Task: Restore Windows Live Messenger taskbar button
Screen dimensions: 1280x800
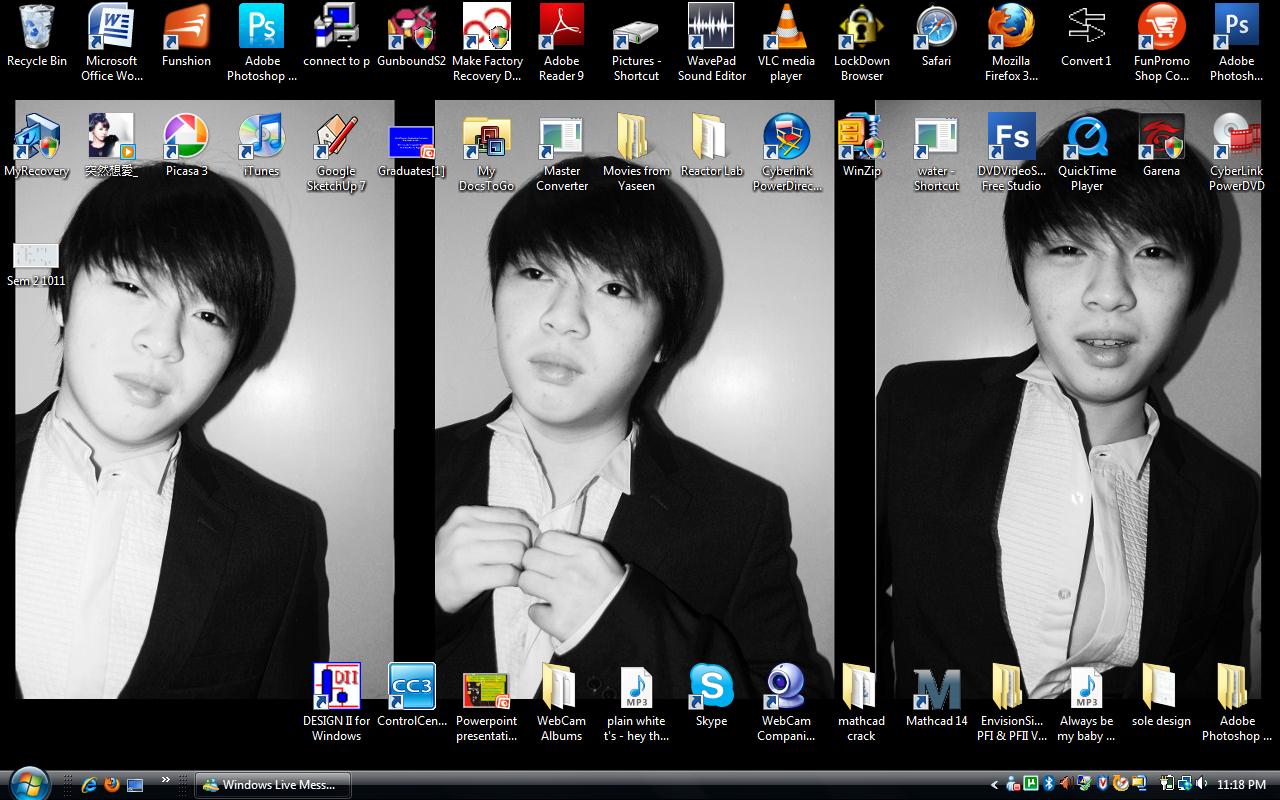Action: (x=271, y=785)
